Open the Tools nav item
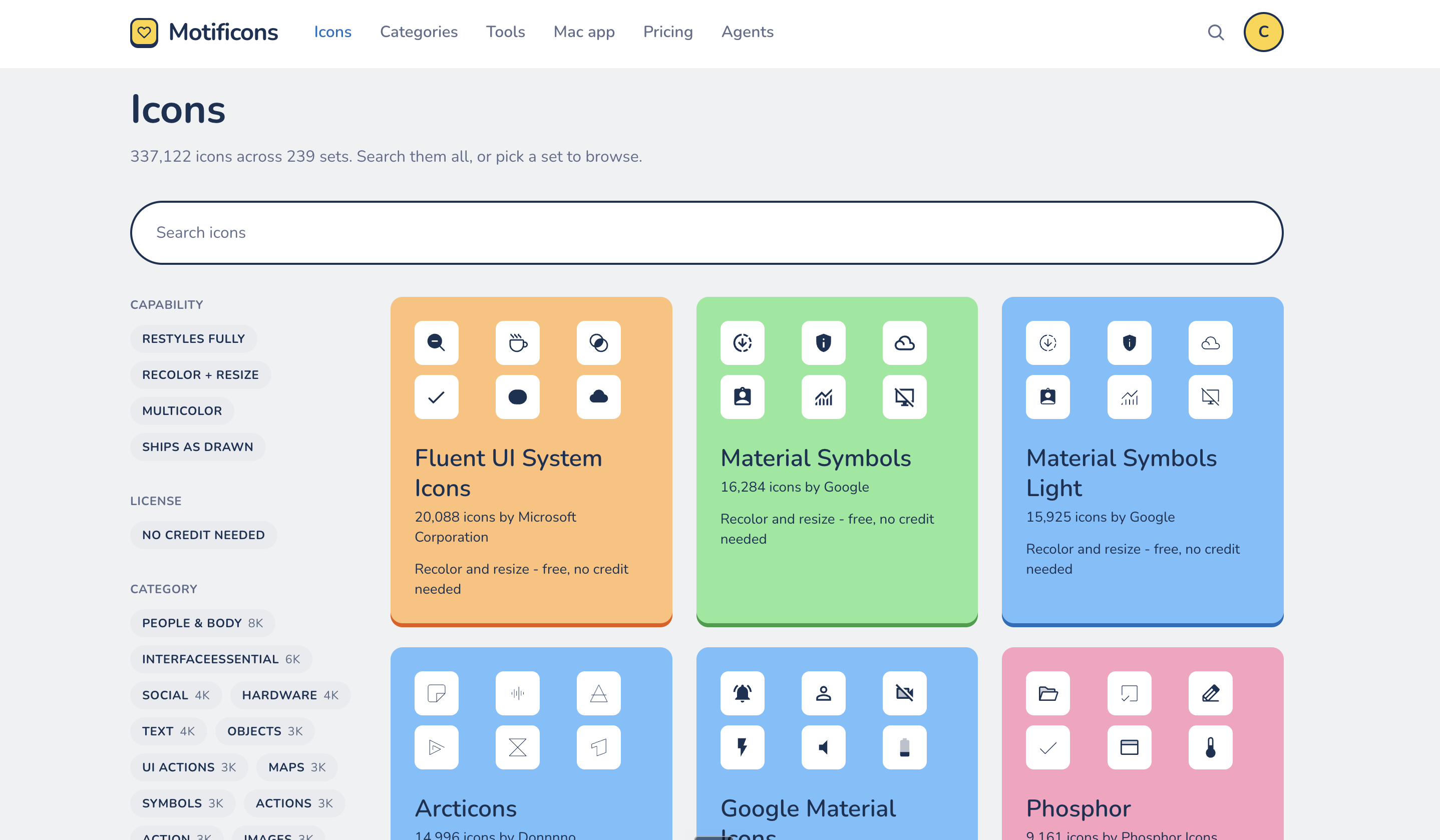 click(x=505, y=32)
